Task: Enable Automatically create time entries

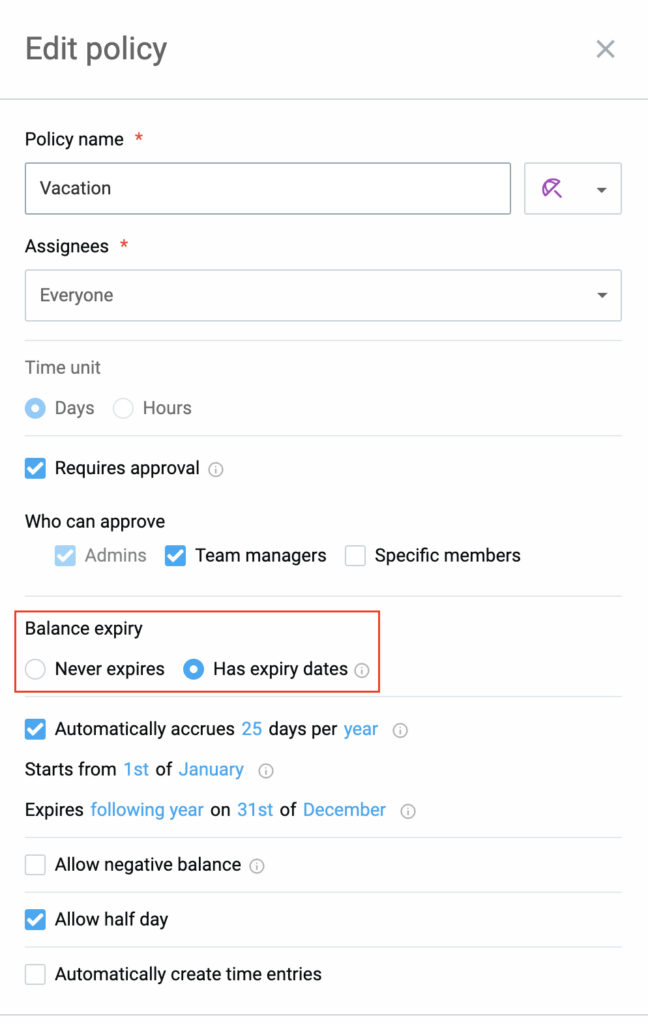Action: [35, 973]
